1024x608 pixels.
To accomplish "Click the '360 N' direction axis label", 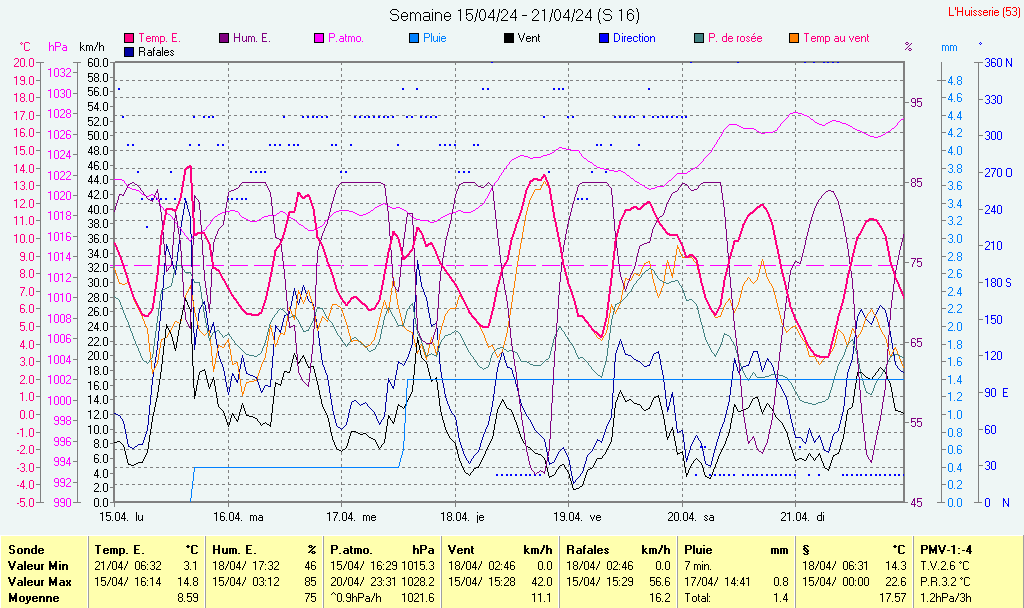I will (999, 63).
